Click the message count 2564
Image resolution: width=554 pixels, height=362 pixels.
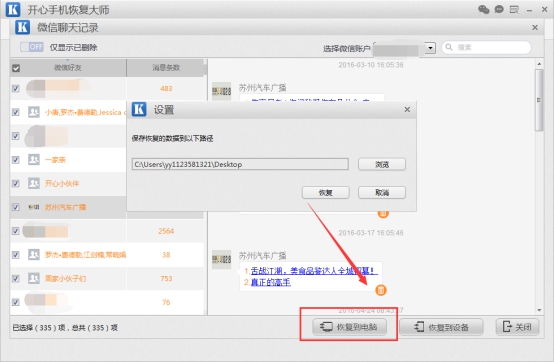click(166, 231)
